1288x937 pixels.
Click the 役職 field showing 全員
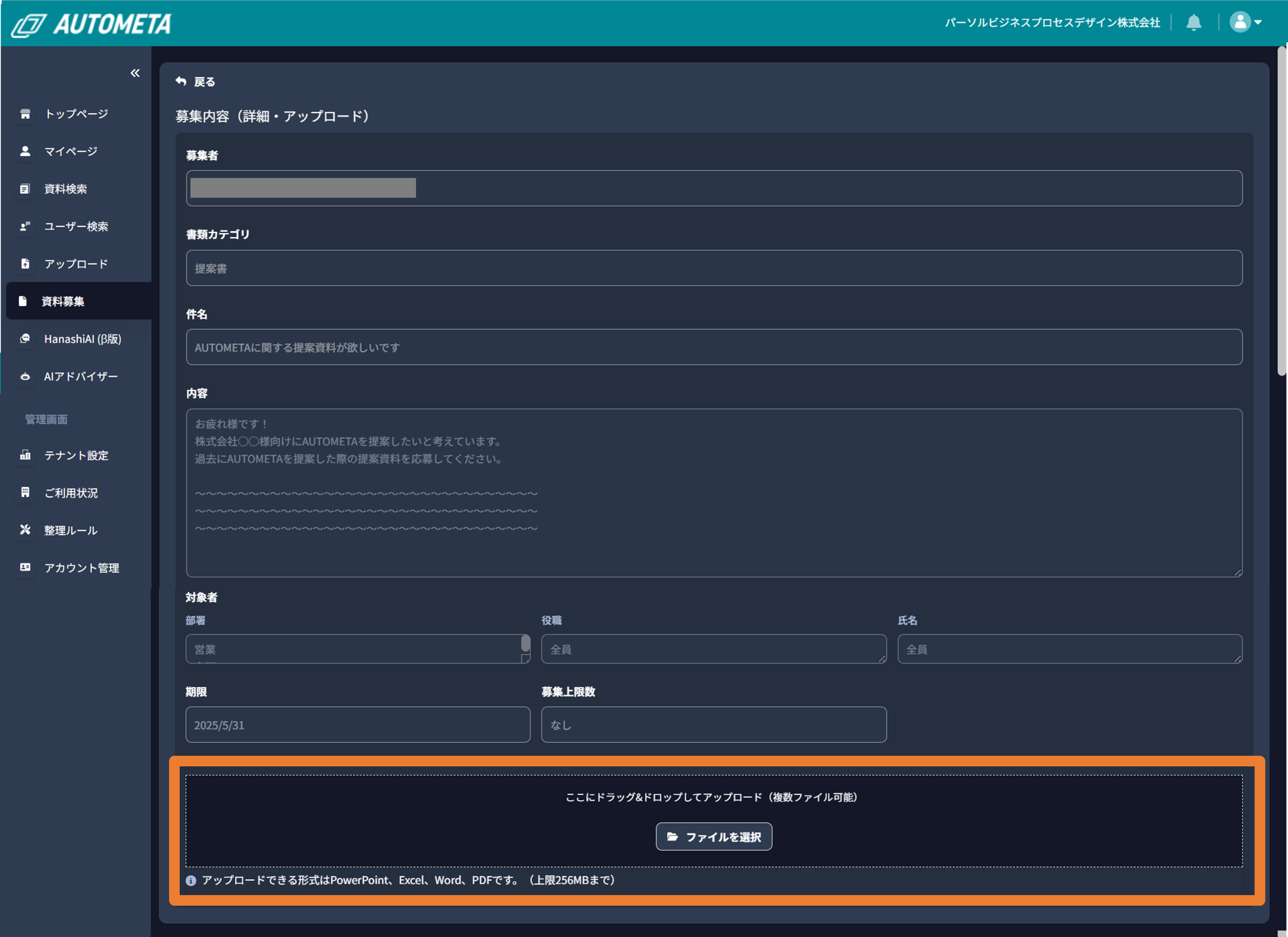(x=714, y=649)
